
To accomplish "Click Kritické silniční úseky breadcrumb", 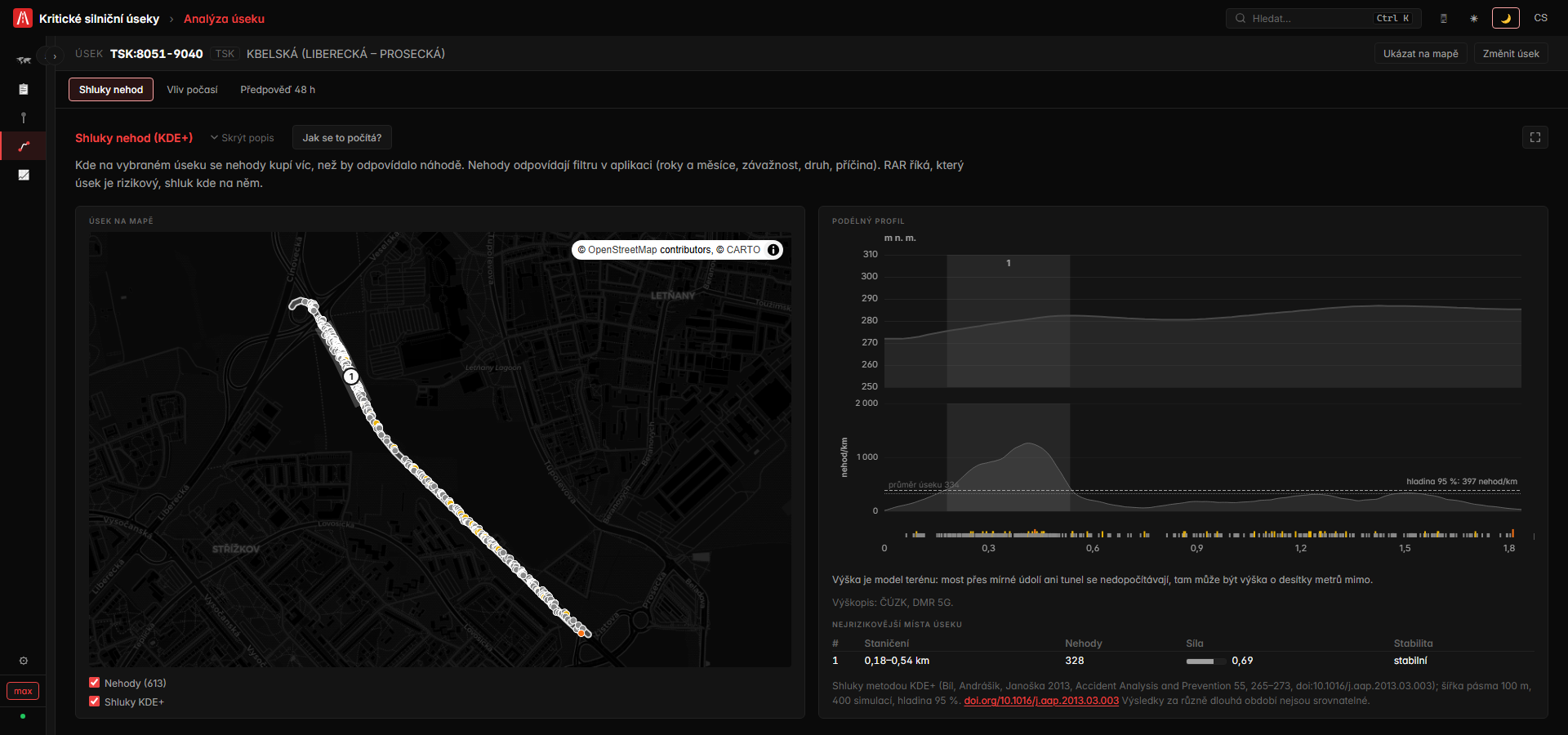I will click(100, 19).
